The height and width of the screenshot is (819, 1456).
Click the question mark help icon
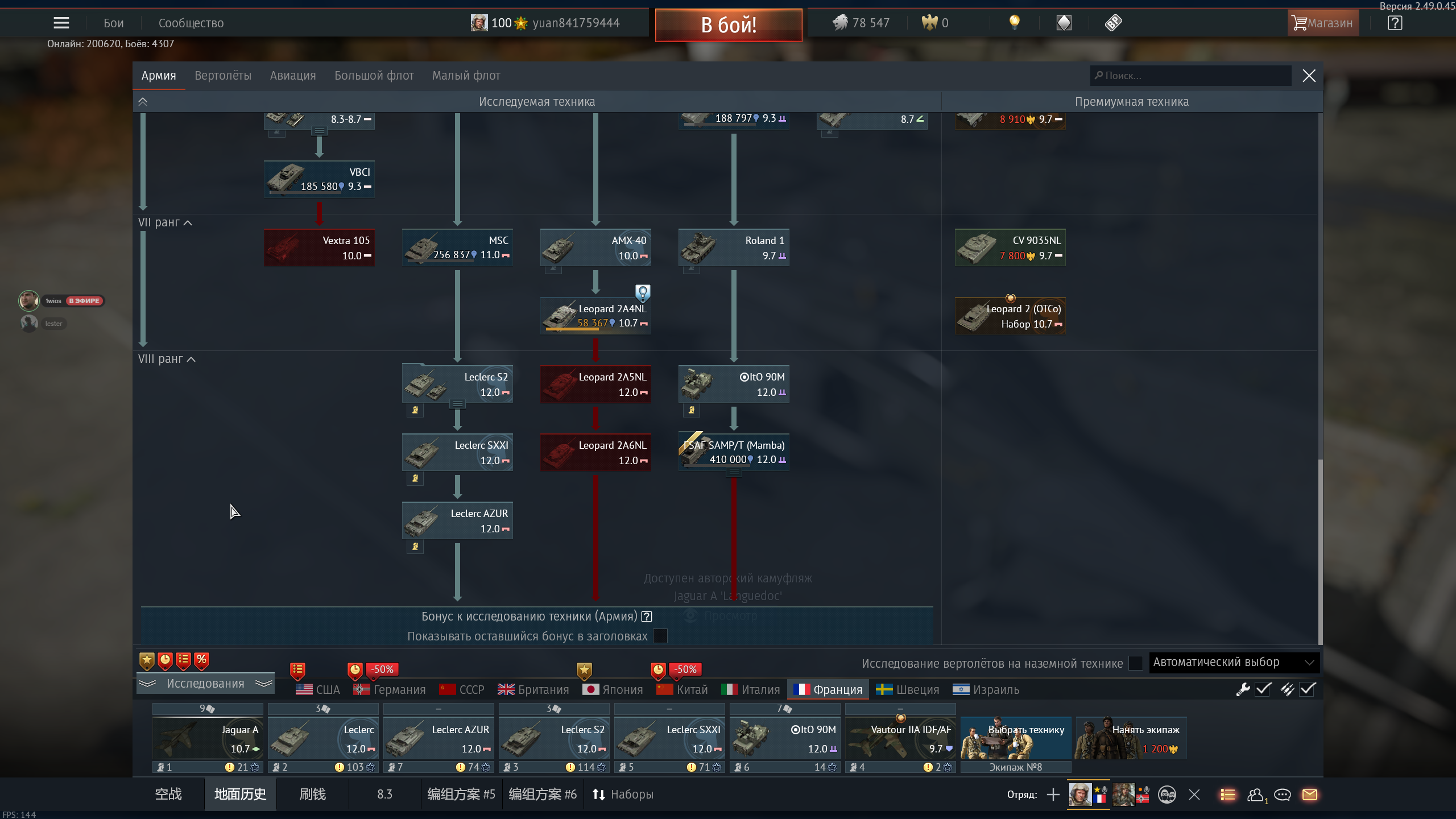pos(1395,23)
